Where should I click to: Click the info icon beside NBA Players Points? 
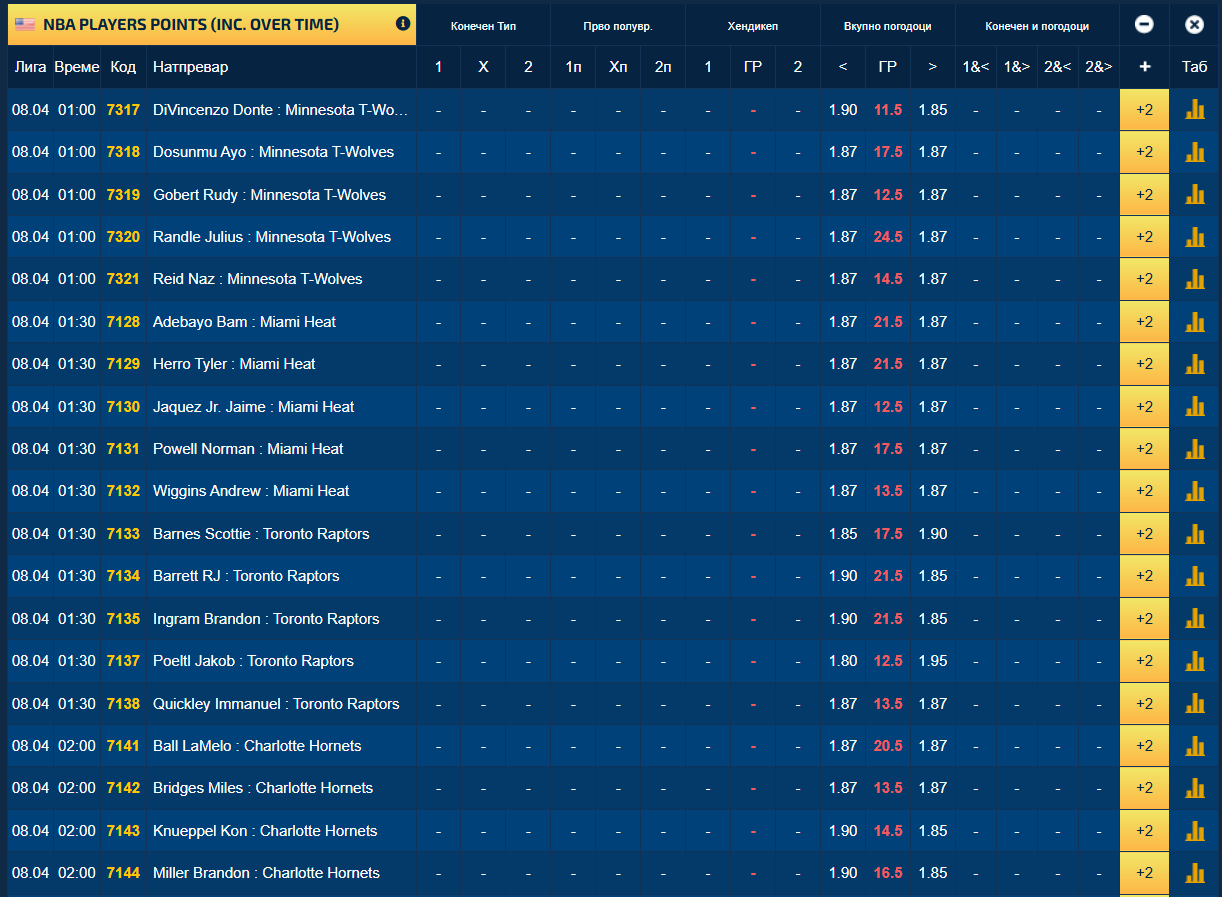403,24
